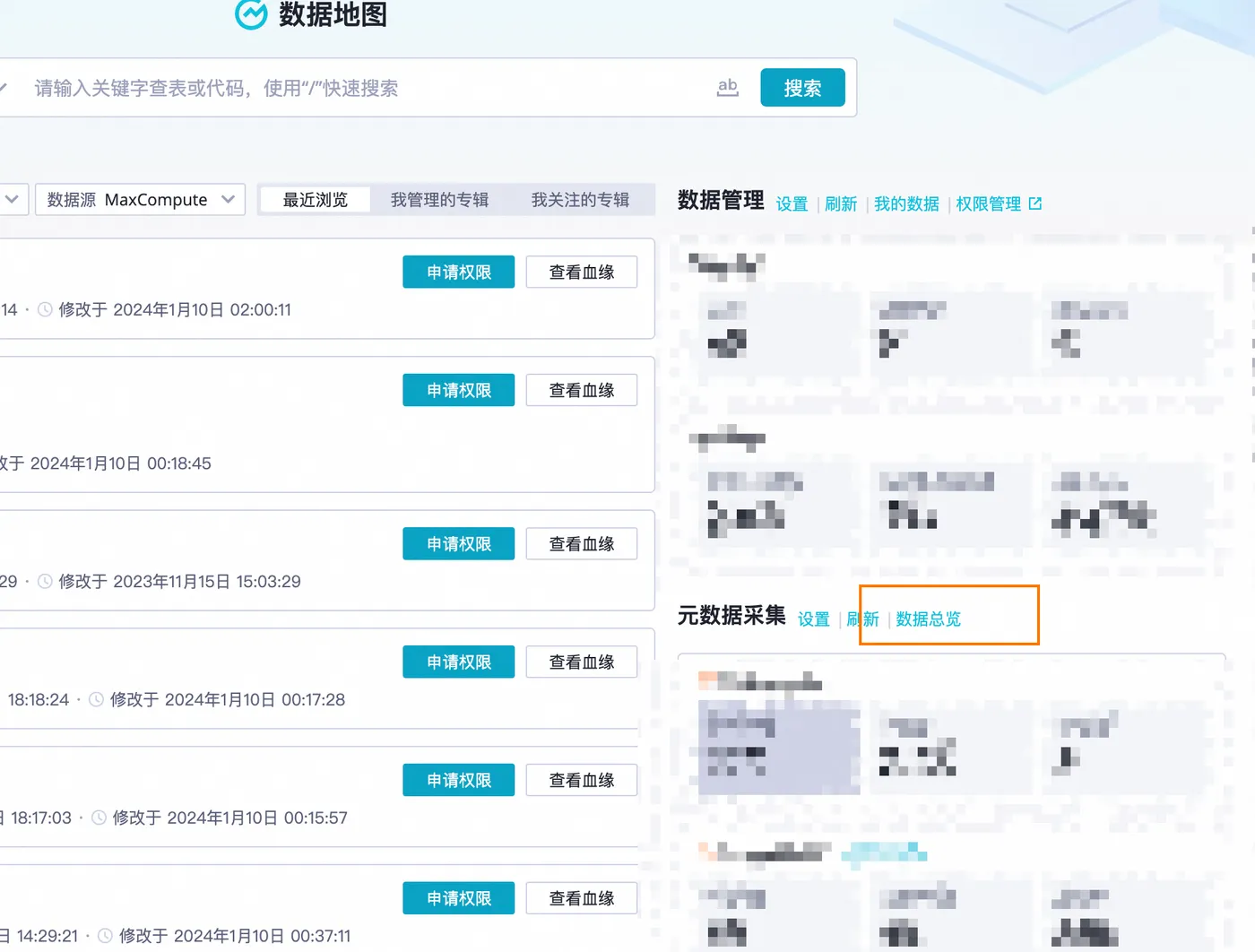The image size is (1255, 952).
Task: Open the search type chevron in search bar
Action: tap(4, 88)
